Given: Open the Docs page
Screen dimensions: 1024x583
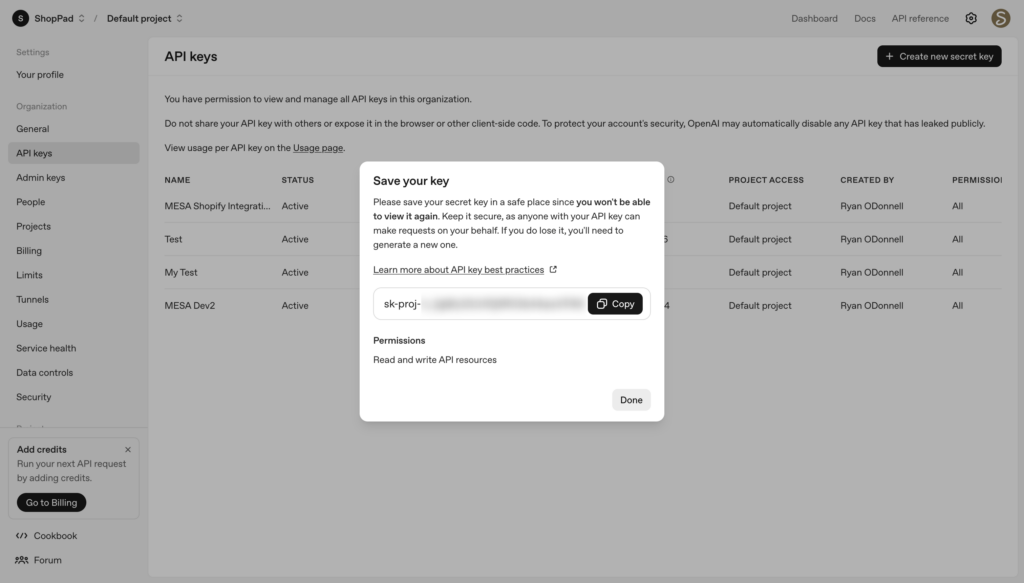Looking at the screenshot, I should click(x=864, y=18).
